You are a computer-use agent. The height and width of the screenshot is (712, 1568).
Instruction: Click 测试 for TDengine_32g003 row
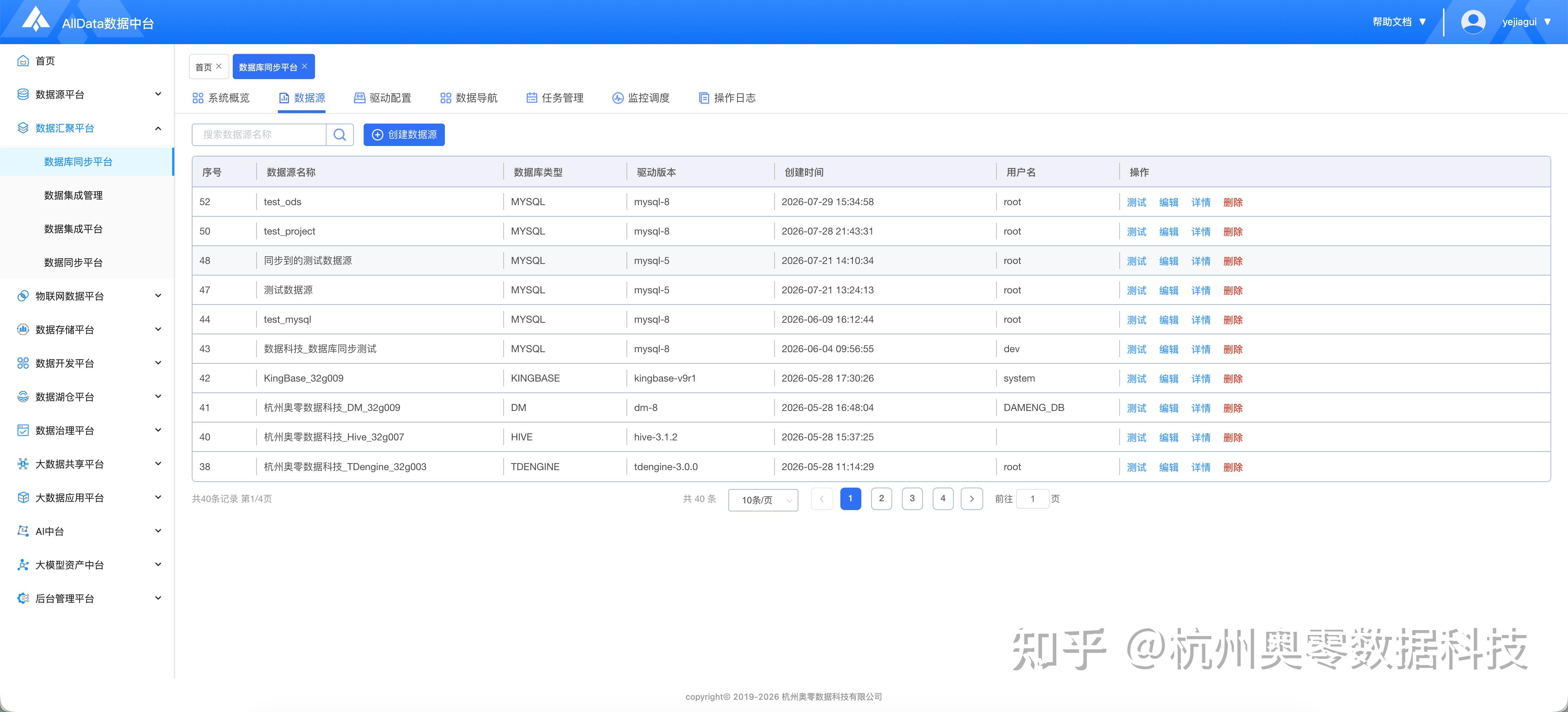pyautogui.click(x=1136, y=467)
